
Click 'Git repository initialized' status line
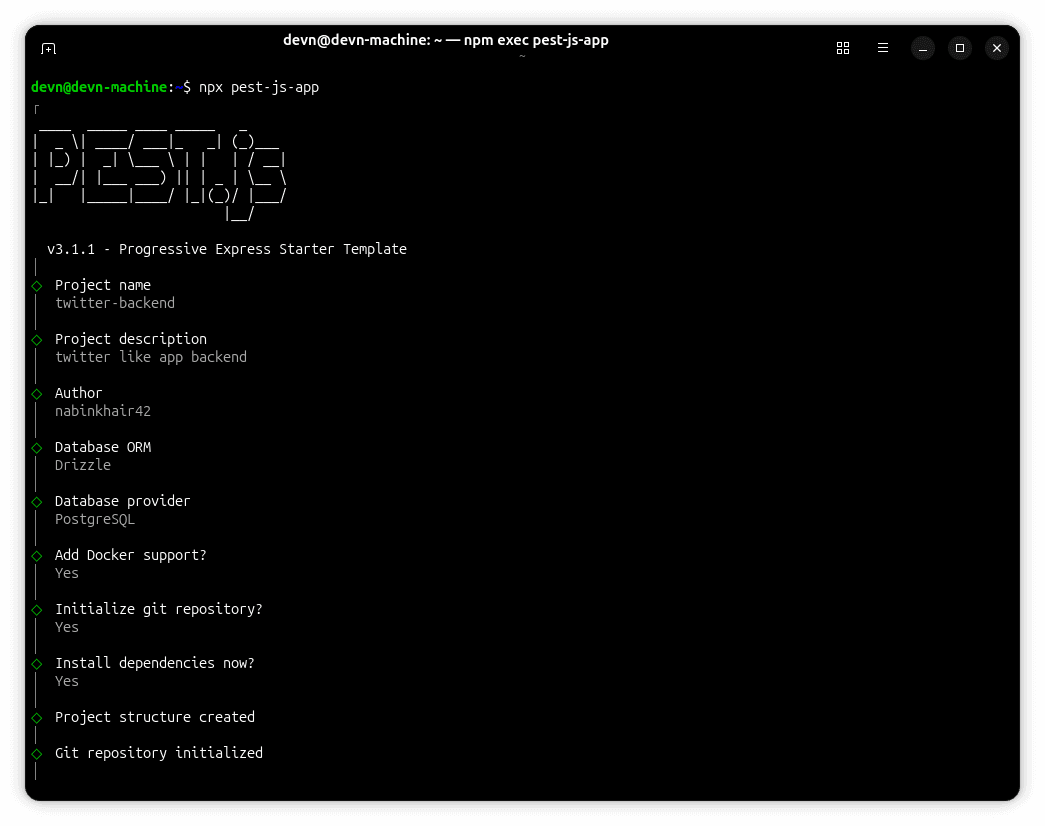pyautogui.click(x=159, y=753)
